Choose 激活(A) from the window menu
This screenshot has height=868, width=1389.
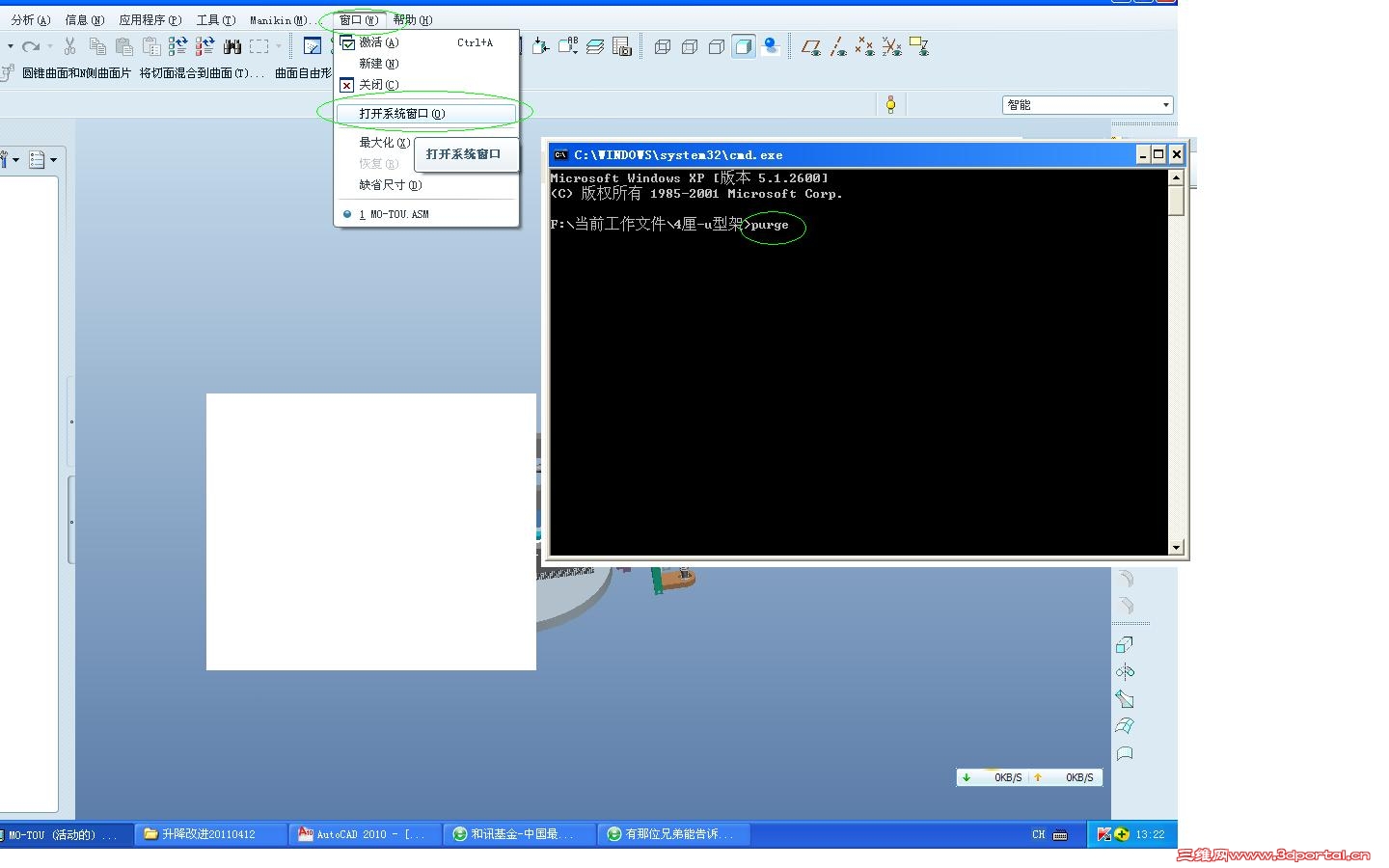(426, 42)
